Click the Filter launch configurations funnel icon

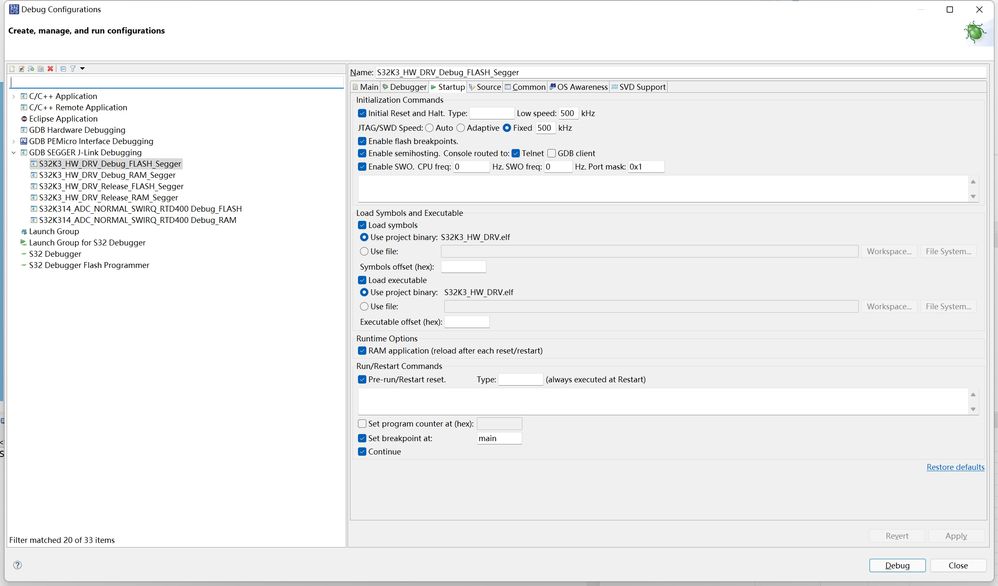73,69
